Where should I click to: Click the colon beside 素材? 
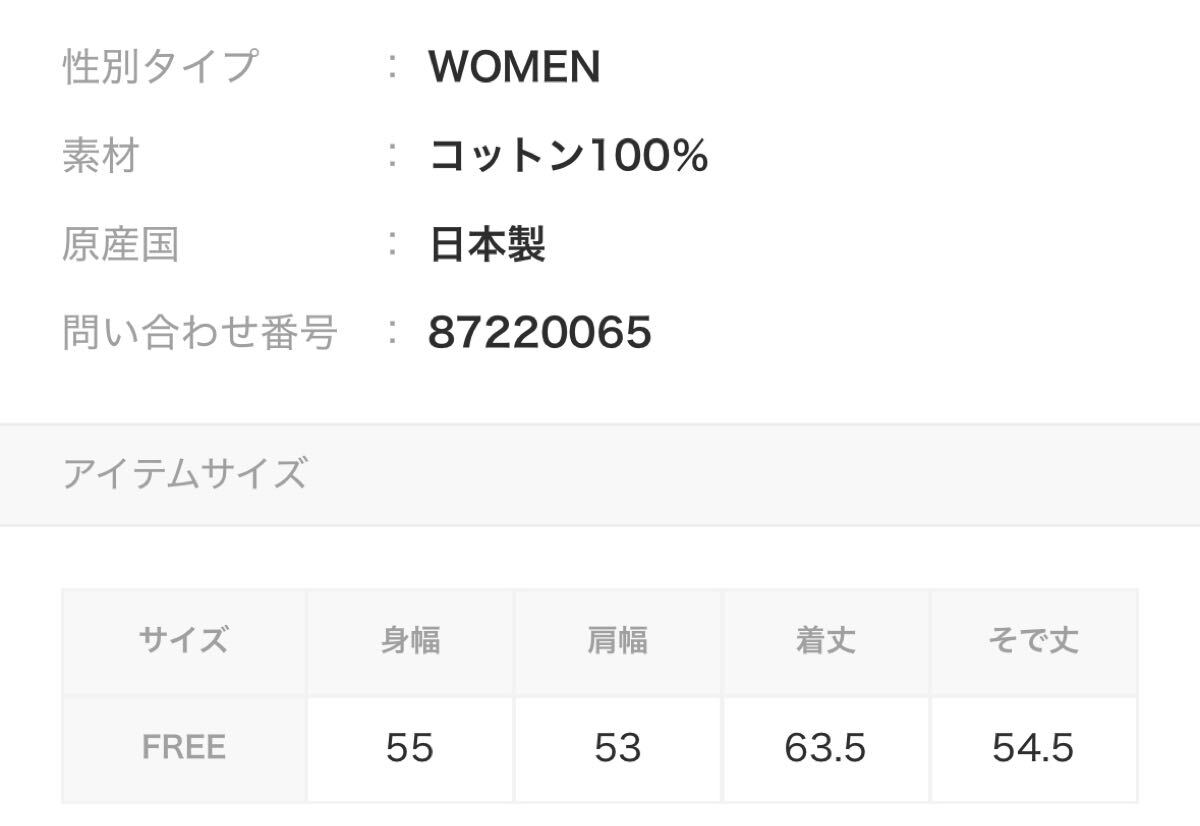[x=394, y=156]
